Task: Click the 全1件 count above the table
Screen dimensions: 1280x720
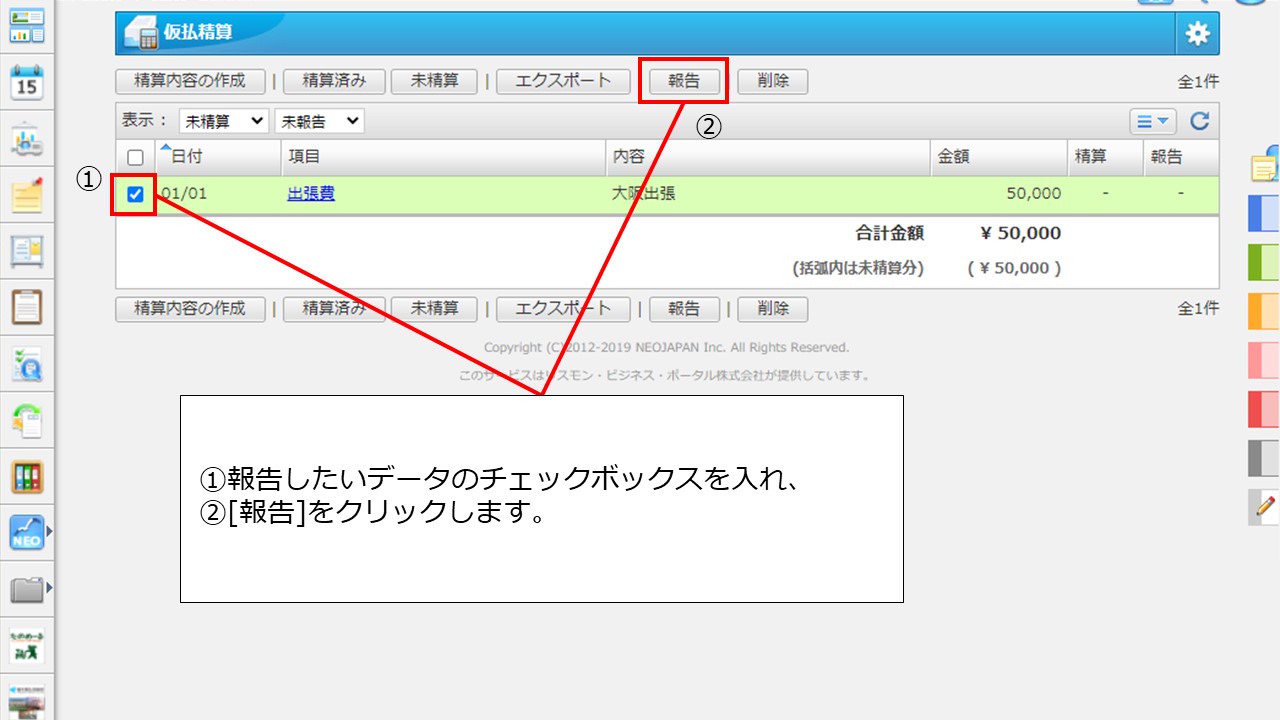Action: pyautogui.click(x=1198, y=82)
